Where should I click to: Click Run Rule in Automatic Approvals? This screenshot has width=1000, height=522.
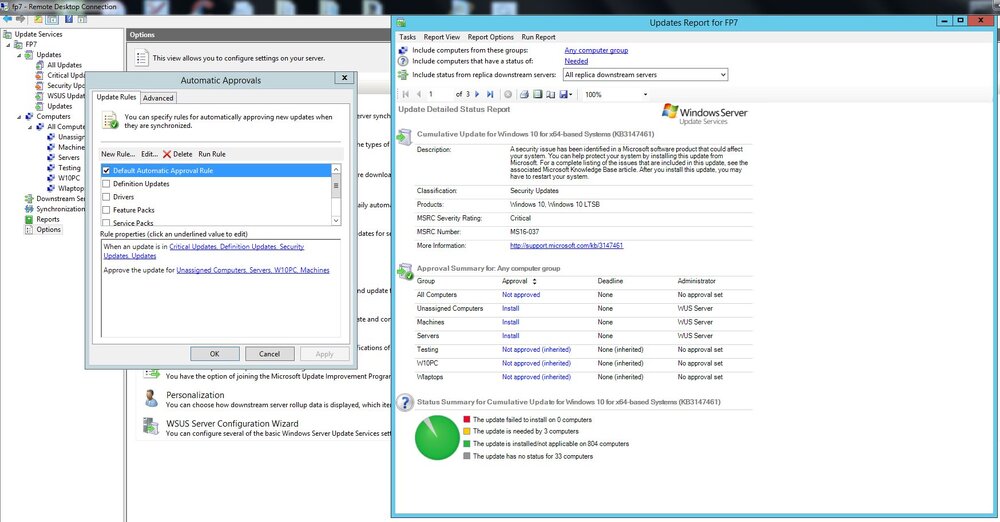212,154
